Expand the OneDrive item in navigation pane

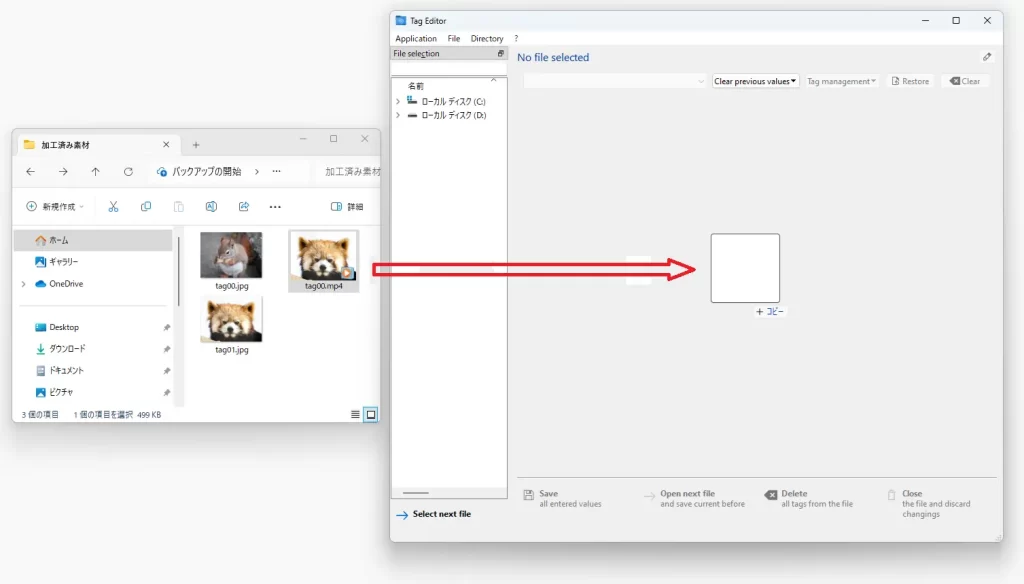click(23, 284)
